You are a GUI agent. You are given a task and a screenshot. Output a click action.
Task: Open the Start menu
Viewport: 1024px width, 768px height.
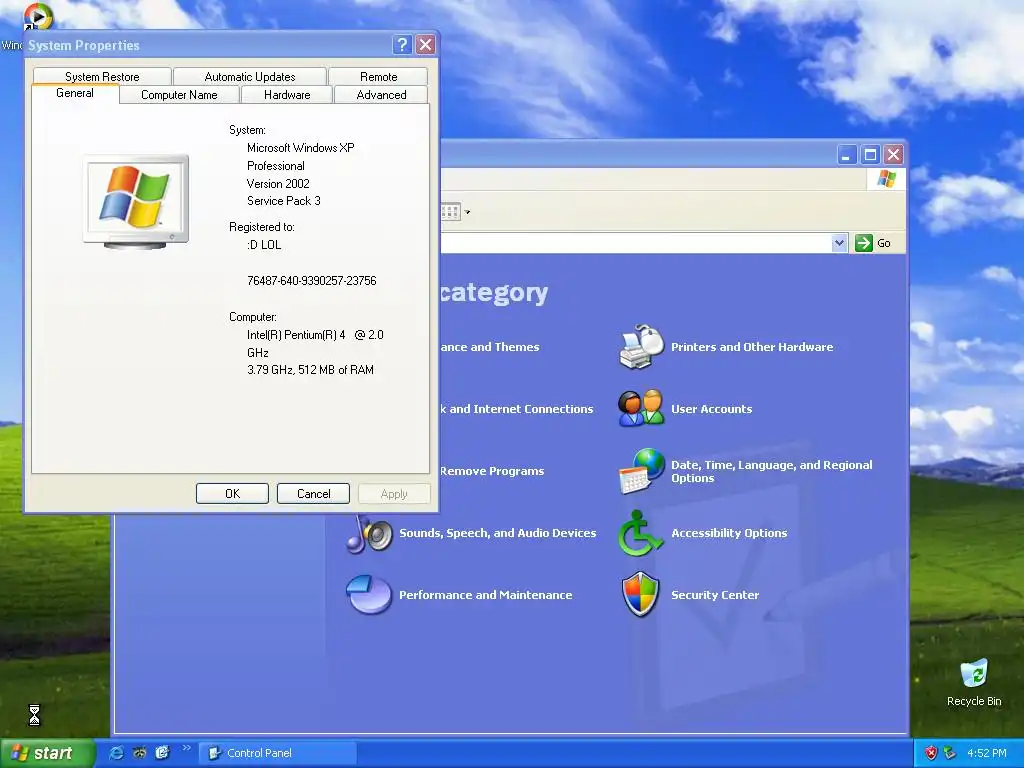click(47, 753)
